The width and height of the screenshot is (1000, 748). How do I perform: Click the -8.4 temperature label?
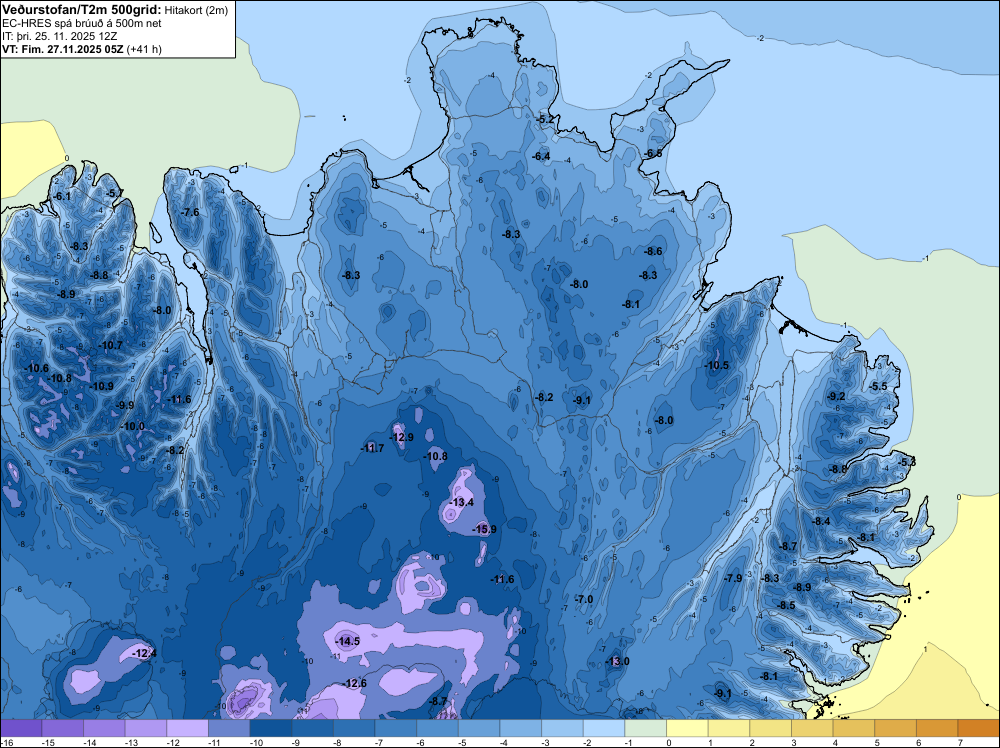pyautogui.click(x=821, y=521)
